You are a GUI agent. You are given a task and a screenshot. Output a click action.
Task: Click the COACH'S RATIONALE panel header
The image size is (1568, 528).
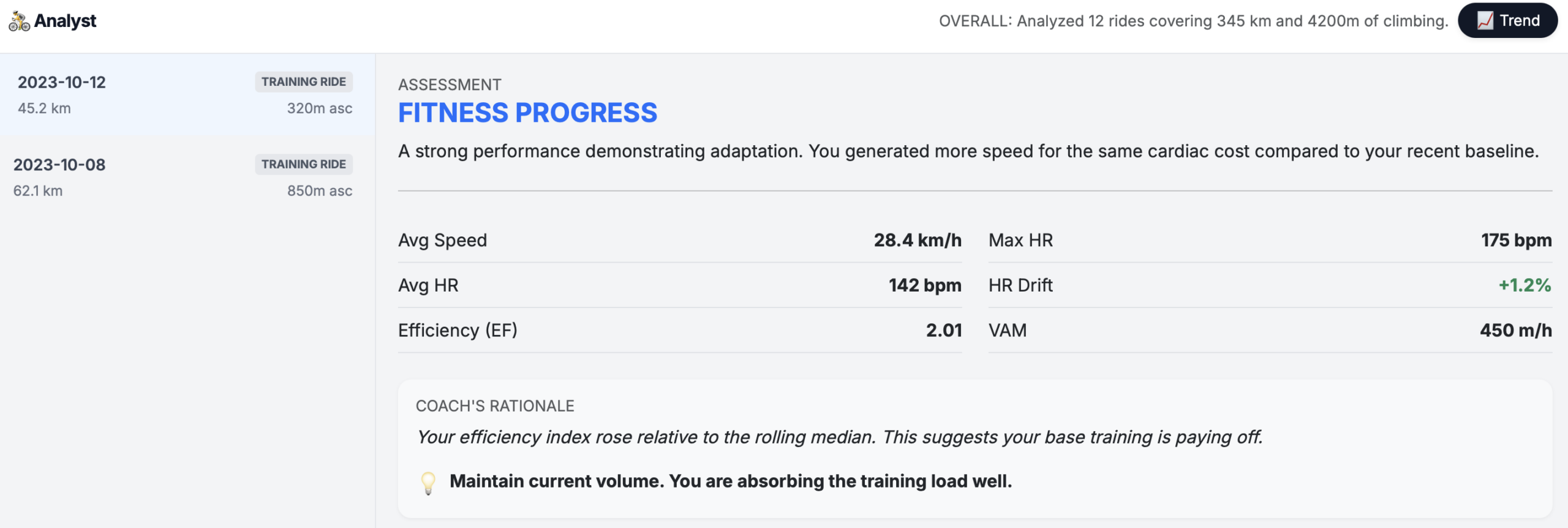pyautogui.click(x=494, y=405)
